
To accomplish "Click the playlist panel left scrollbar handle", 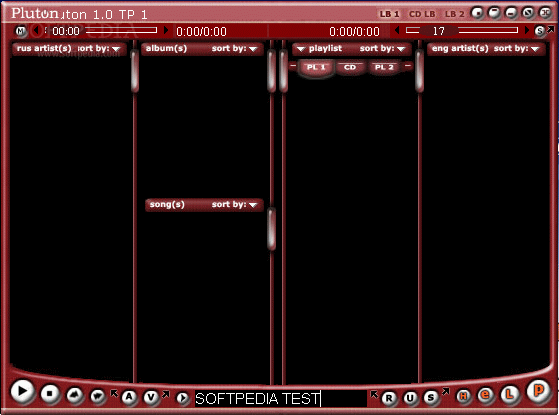I will point(284,71).
